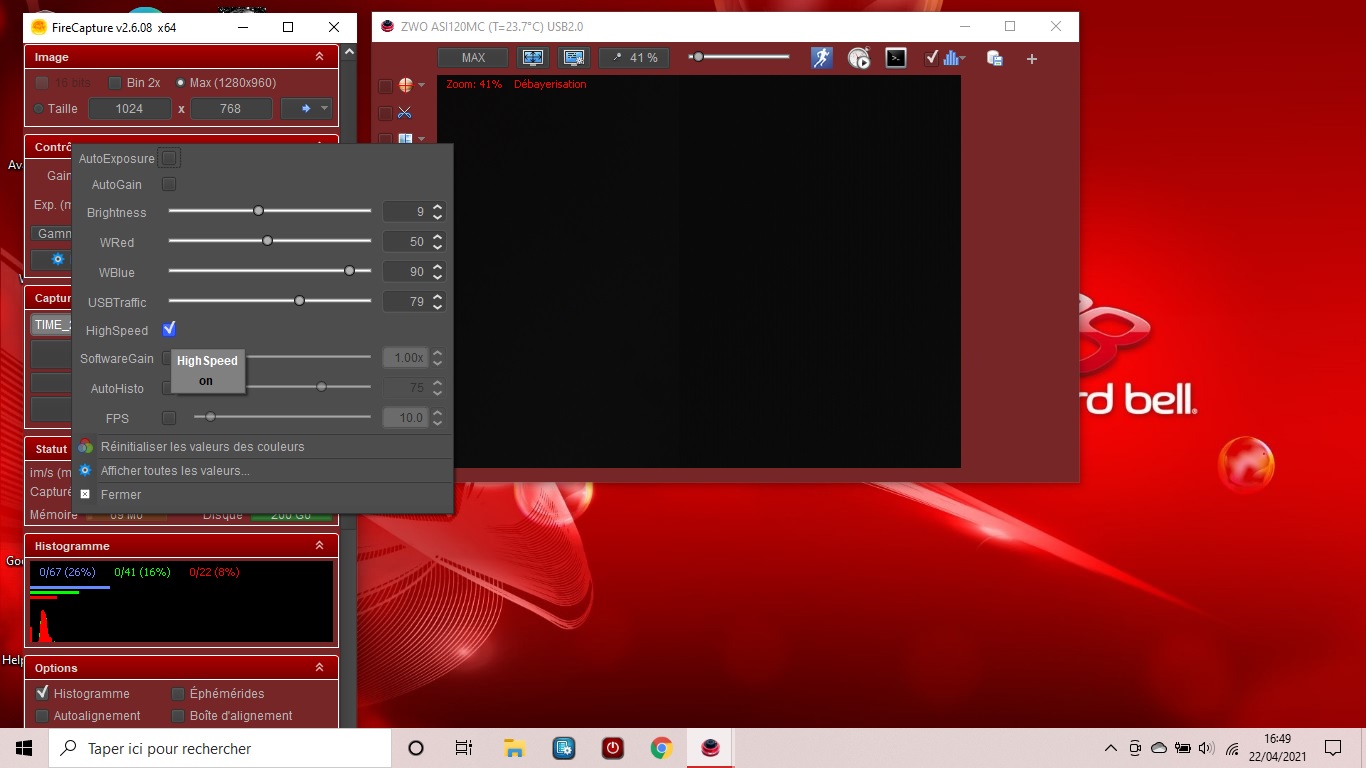
Task: Launch File Explorer from the taskbar
Action: coord(514,748)
